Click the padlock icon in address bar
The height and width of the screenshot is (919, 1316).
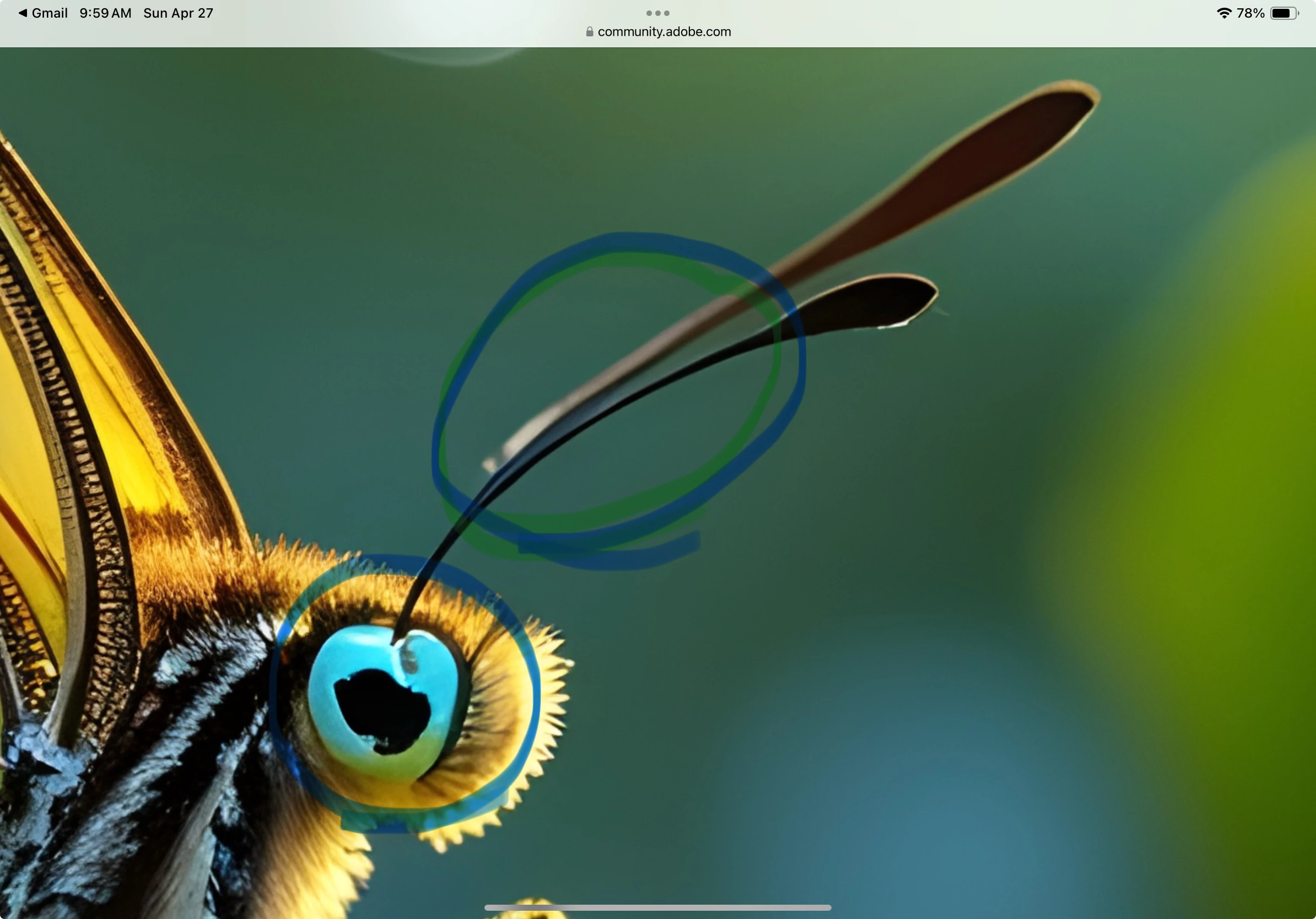589,31
